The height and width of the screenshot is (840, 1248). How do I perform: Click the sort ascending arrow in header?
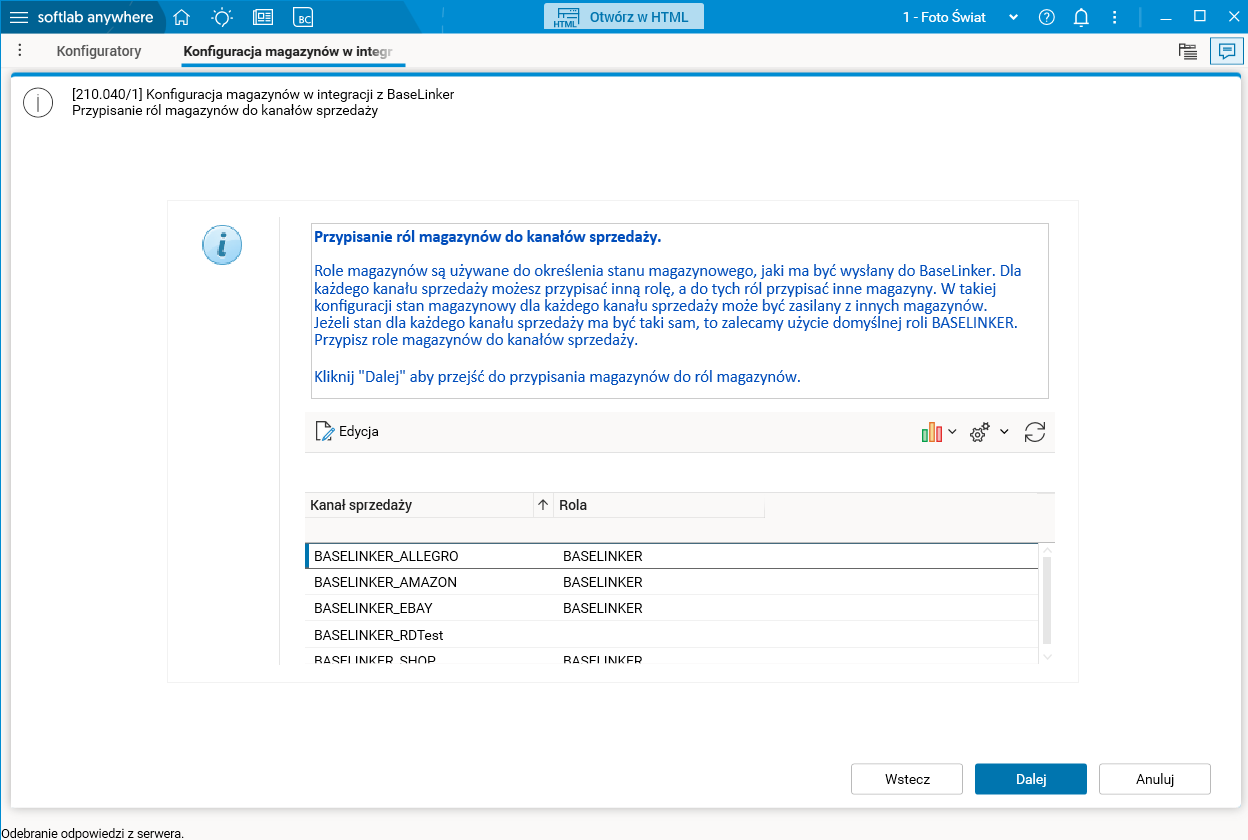(x=543, y=505)
